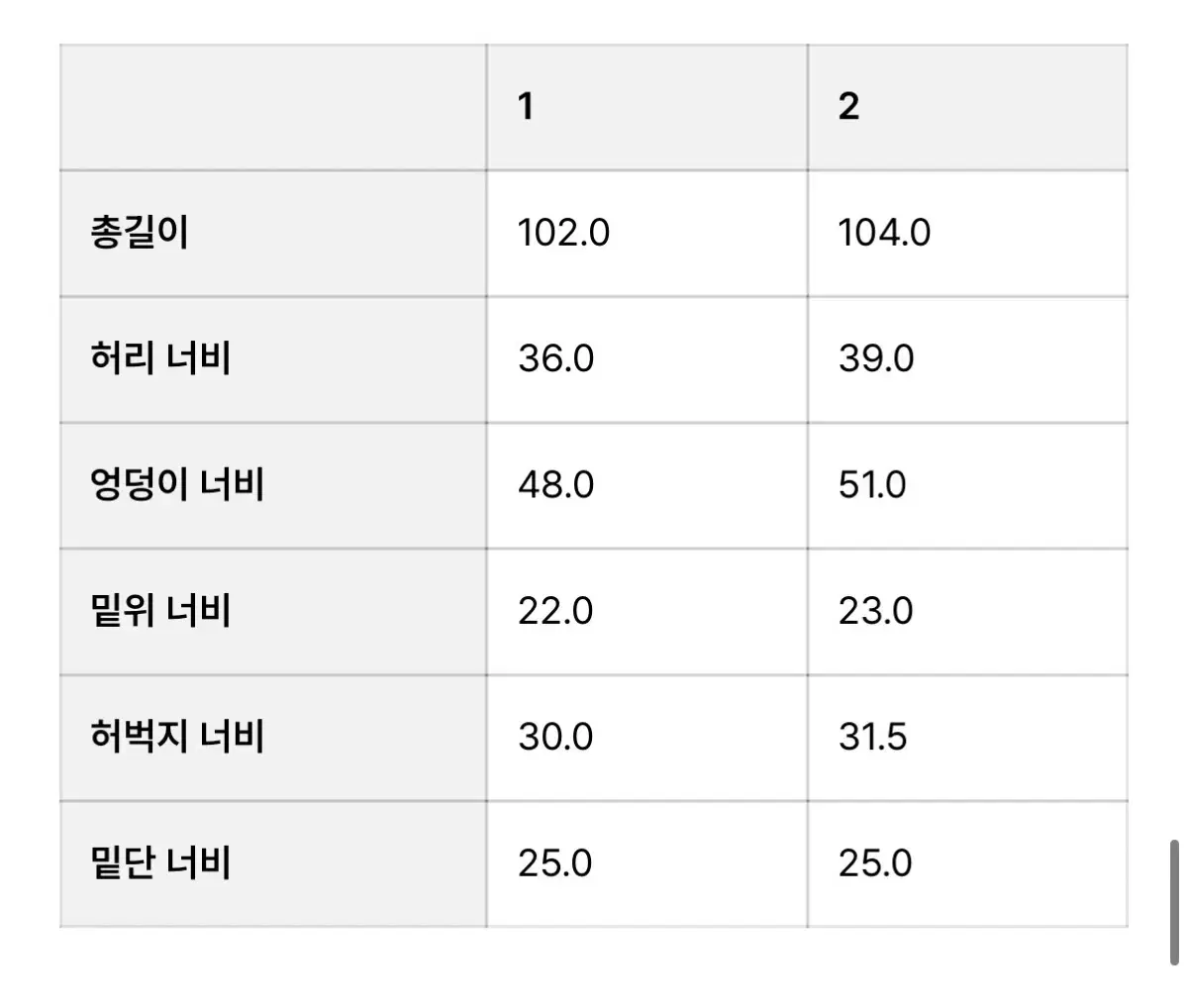Click the empty top-left header cell

[x=273, y=107]
